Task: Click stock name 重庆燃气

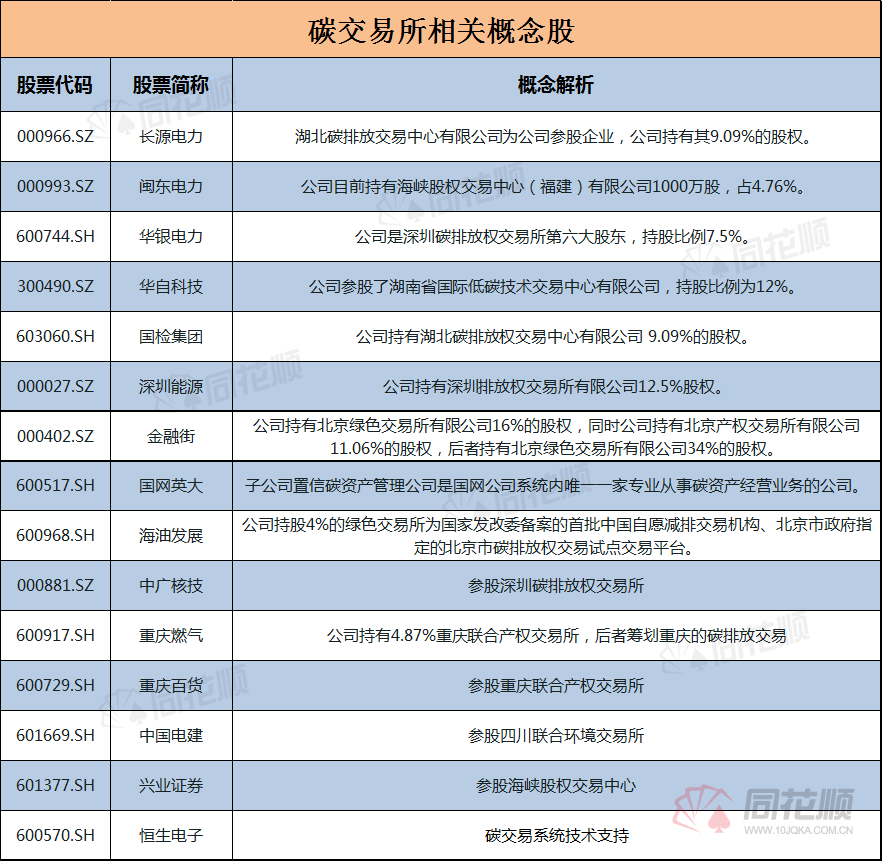Action: tap(171, 636)
